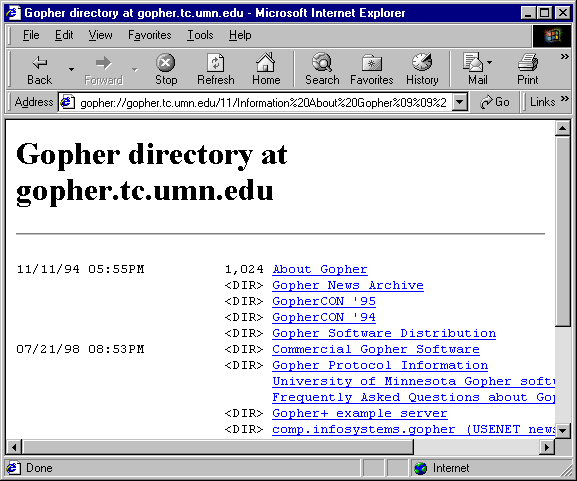Open the Address bar dropdown list
The height and width of the screenshot is (481, 577).
tap(460, 102)
